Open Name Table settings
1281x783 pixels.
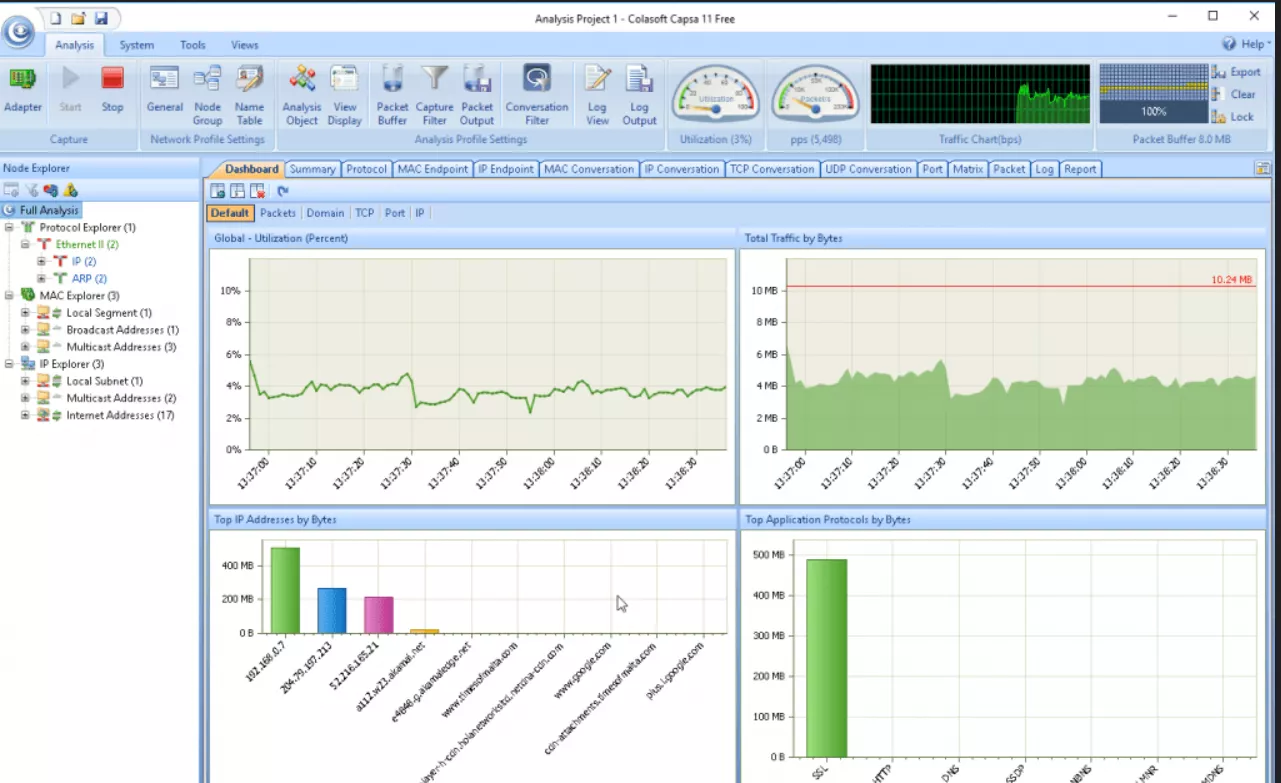(x=249, y=96)
